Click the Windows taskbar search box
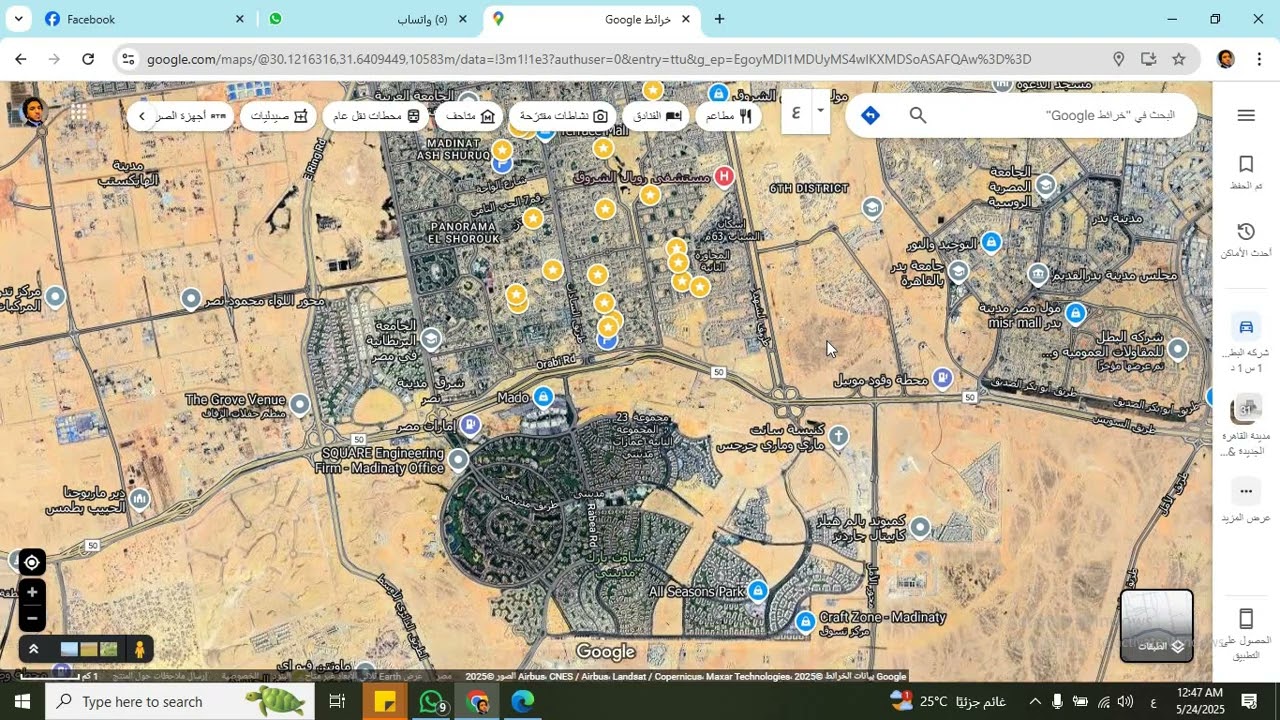Viewport: 1280px width, 720px height. (180, 701)
